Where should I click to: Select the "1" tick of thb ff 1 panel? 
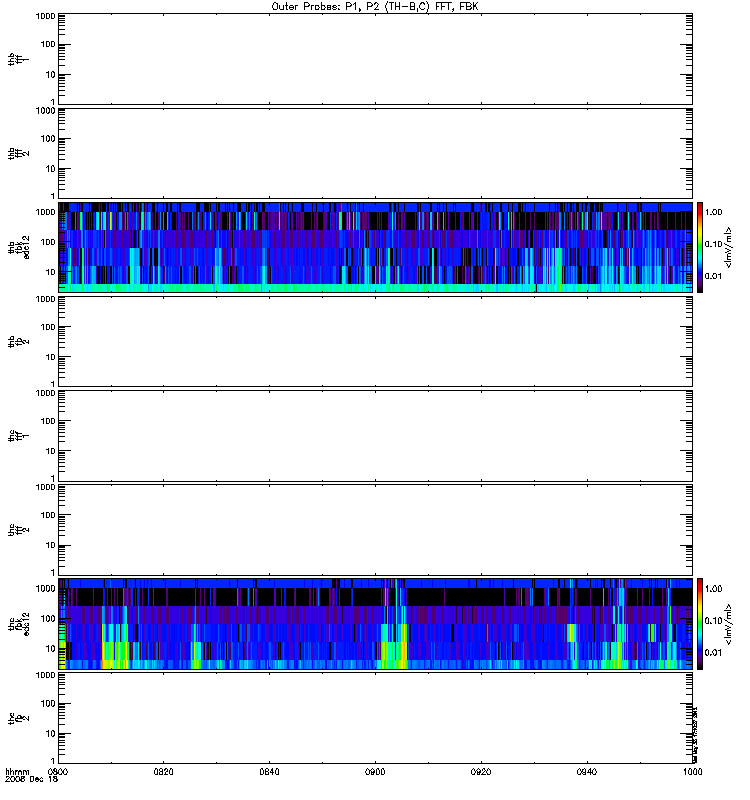click(x=53, y=102)
